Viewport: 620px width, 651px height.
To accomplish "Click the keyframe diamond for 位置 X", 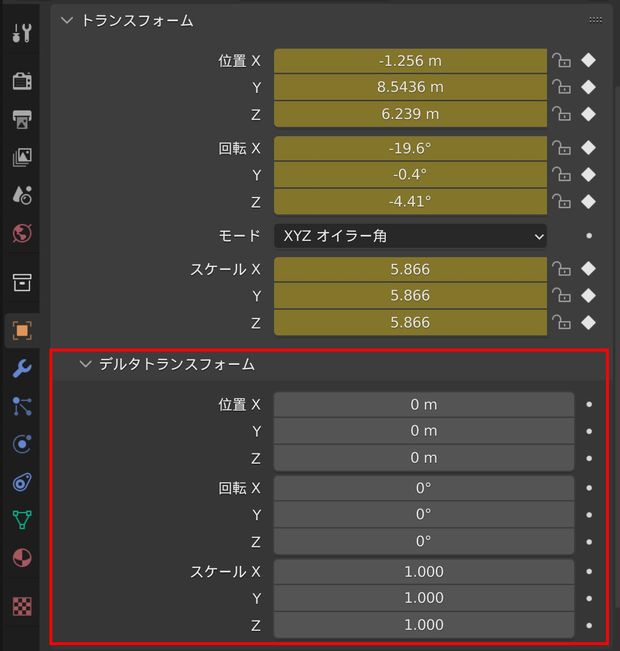I will 588,61.
